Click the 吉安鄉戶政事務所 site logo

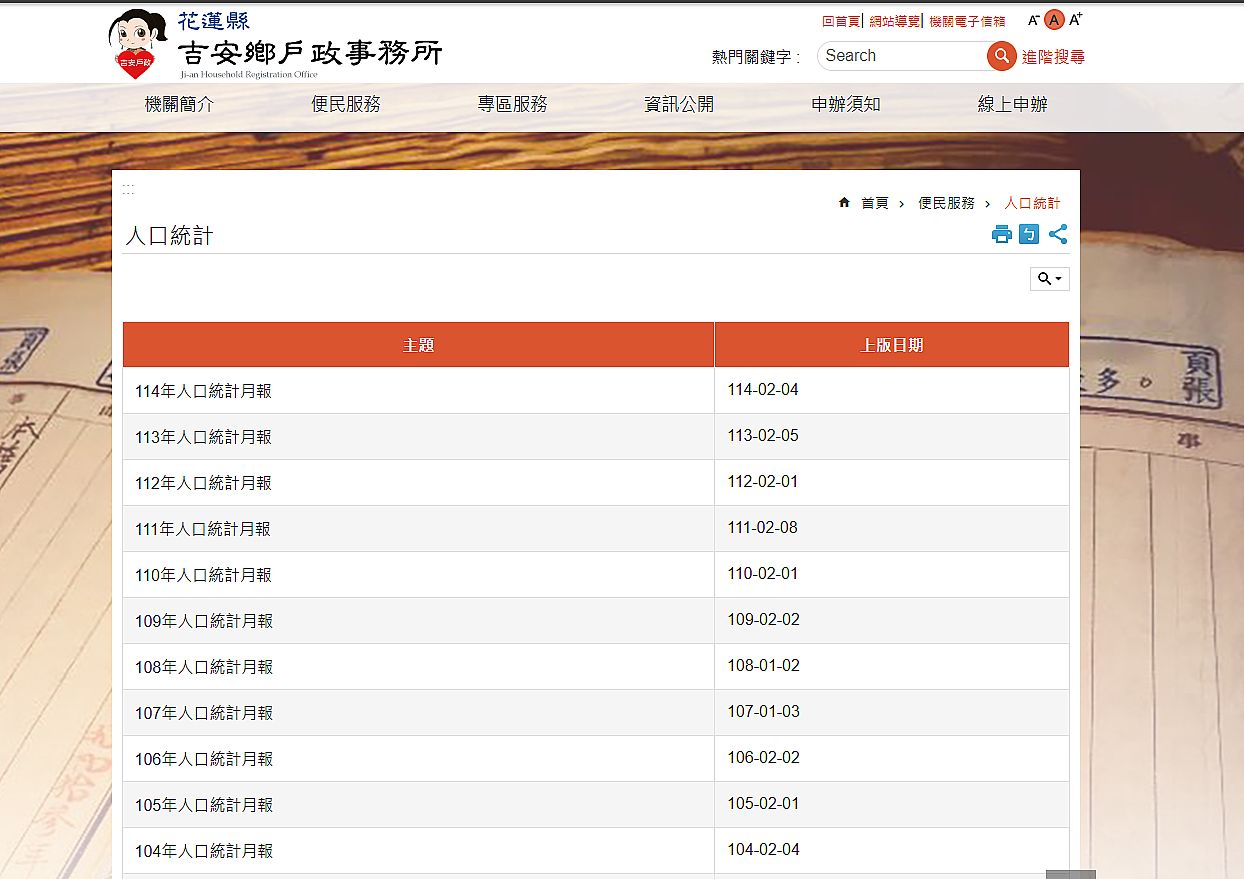click(x=275, y=46)
